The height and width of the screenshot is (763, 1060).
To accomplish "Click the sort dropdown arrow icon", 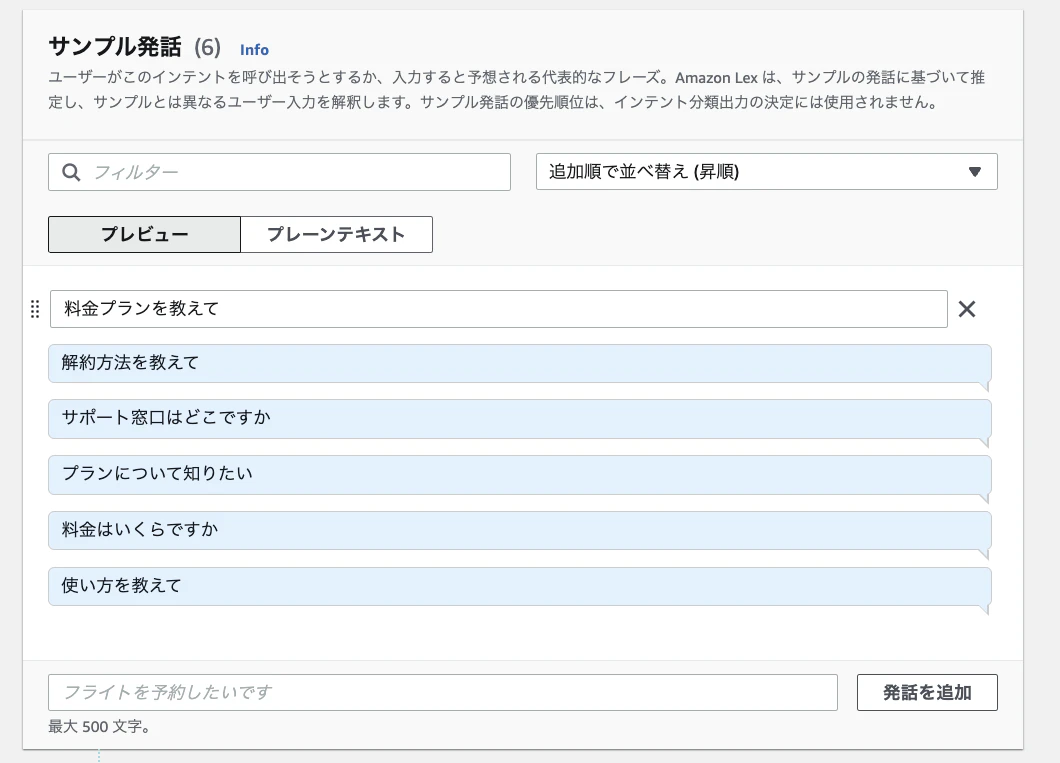I will tap(974, 172).
